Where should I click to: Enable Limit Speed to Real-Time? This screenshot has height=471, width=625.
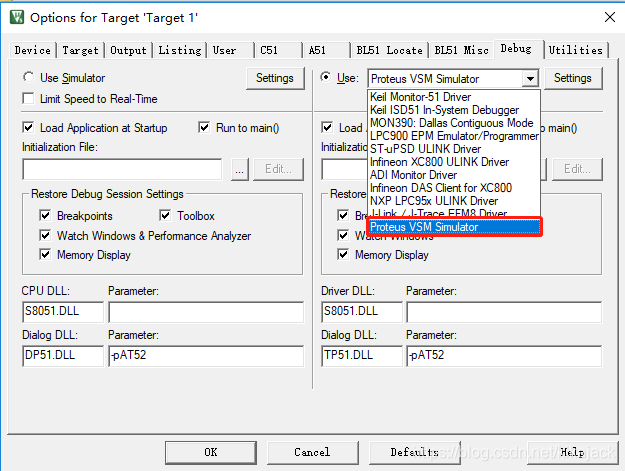(x=28, y=98)
